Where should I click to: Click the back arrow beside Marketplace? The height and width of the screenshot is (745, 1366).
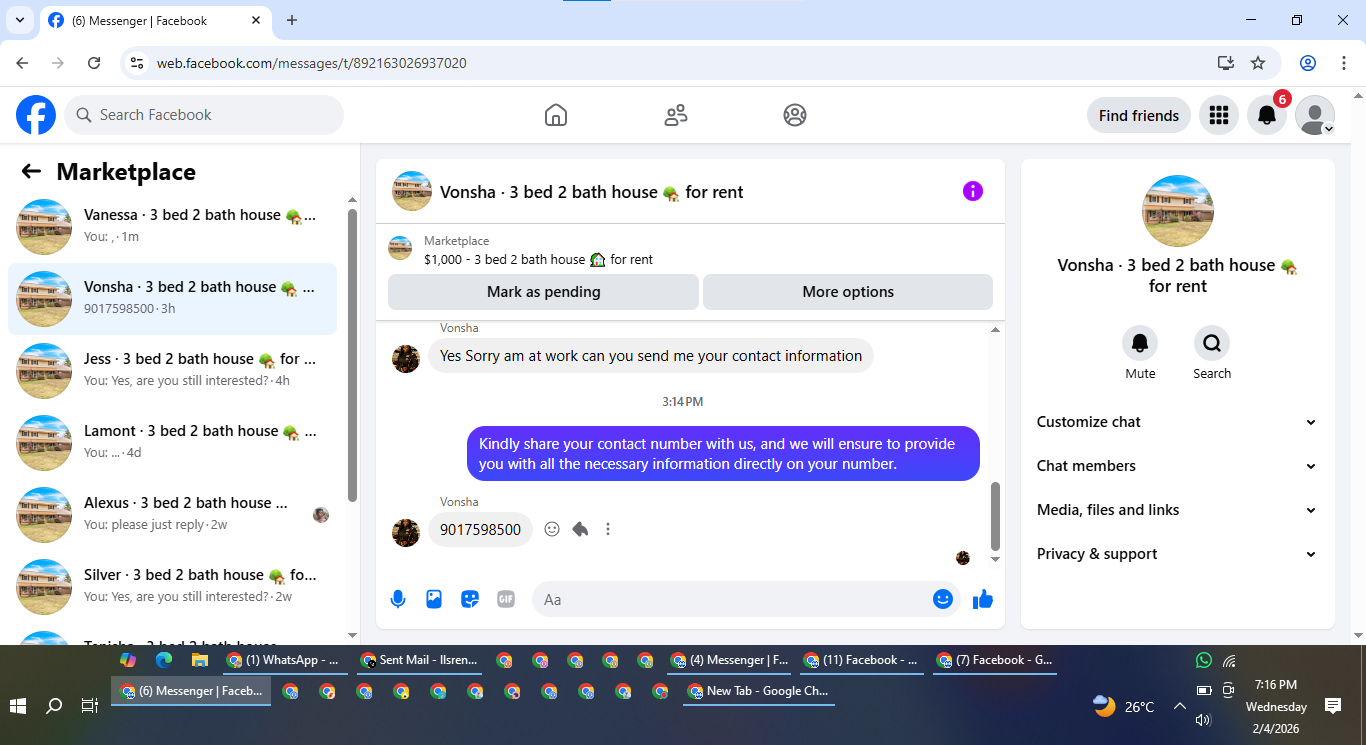coord(31,171)
